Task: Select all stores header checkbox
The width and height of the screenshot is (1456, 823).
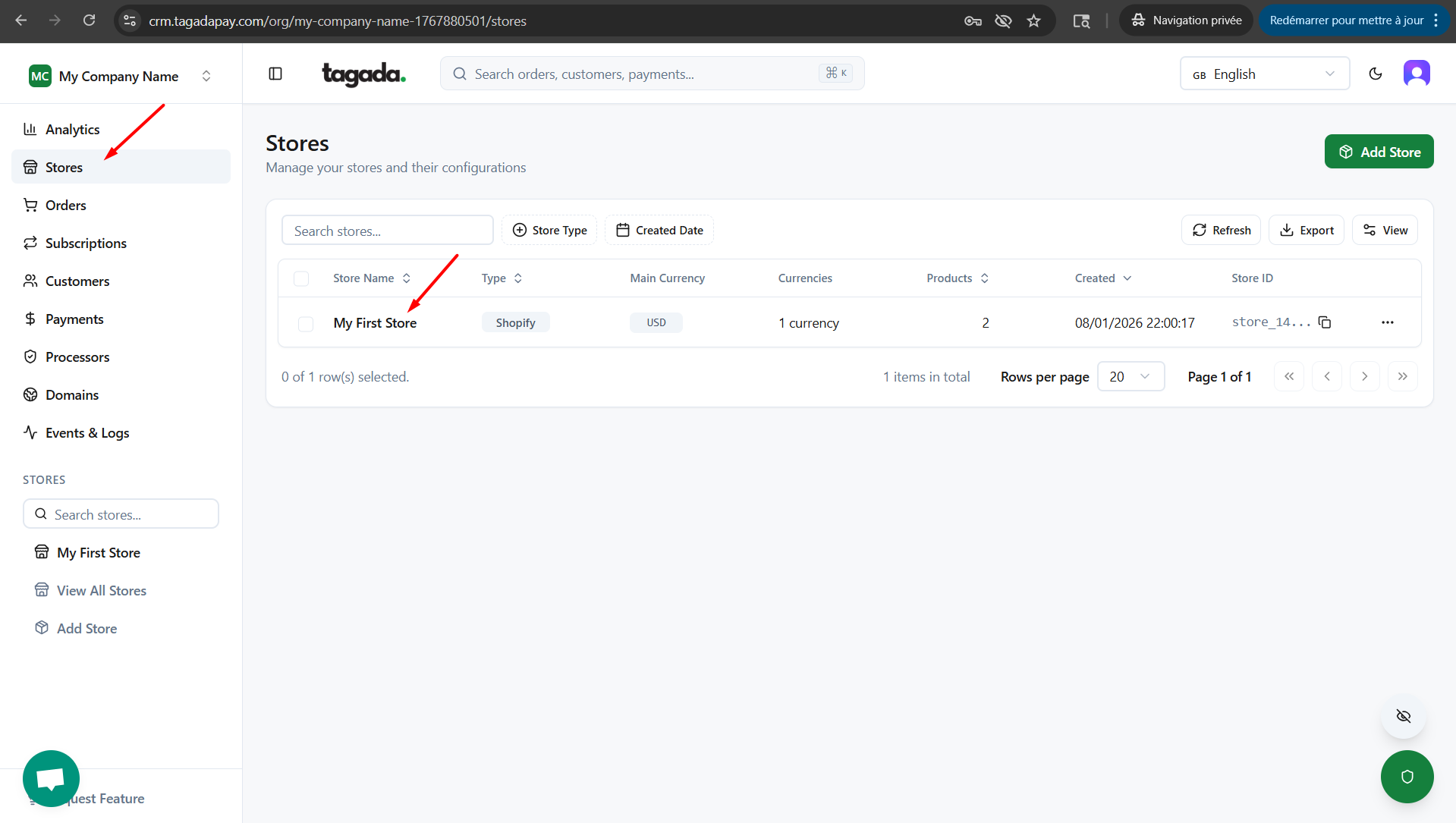Action: pyautogui.click(x=301, y=278)
